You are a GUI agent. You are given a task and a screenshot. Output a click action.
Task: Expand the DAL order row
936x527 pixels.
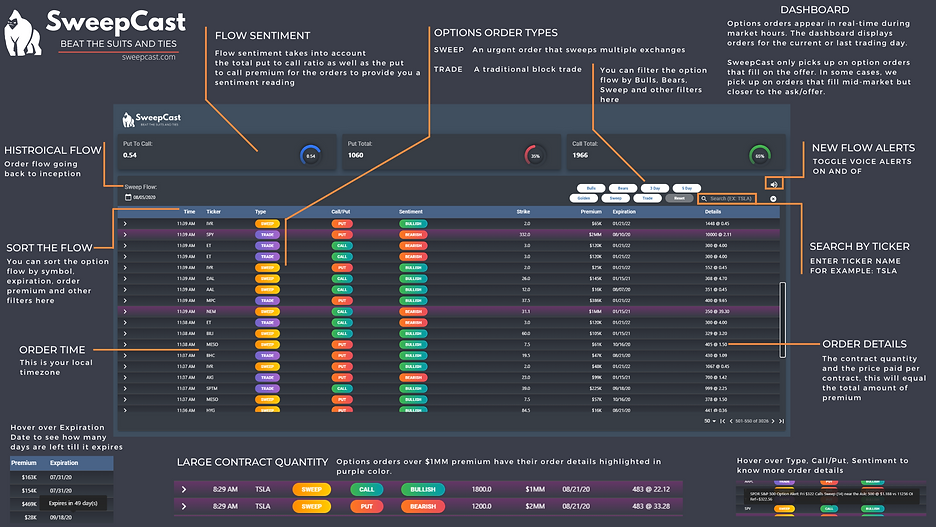click(125, 279)
